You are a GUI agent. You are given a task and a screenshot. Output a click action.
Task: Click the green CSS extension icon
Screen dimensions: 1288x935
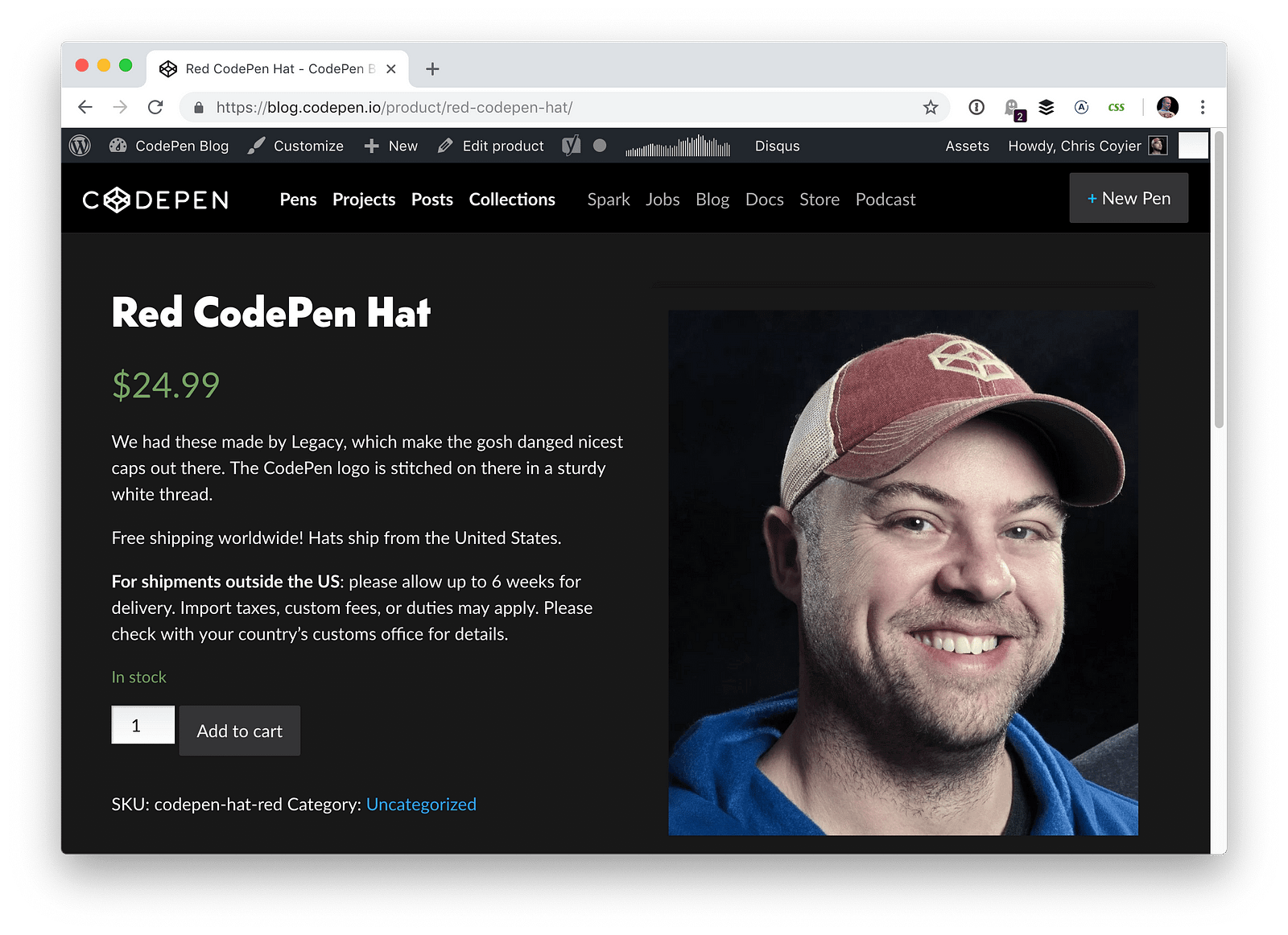[x=1116, y=107]
